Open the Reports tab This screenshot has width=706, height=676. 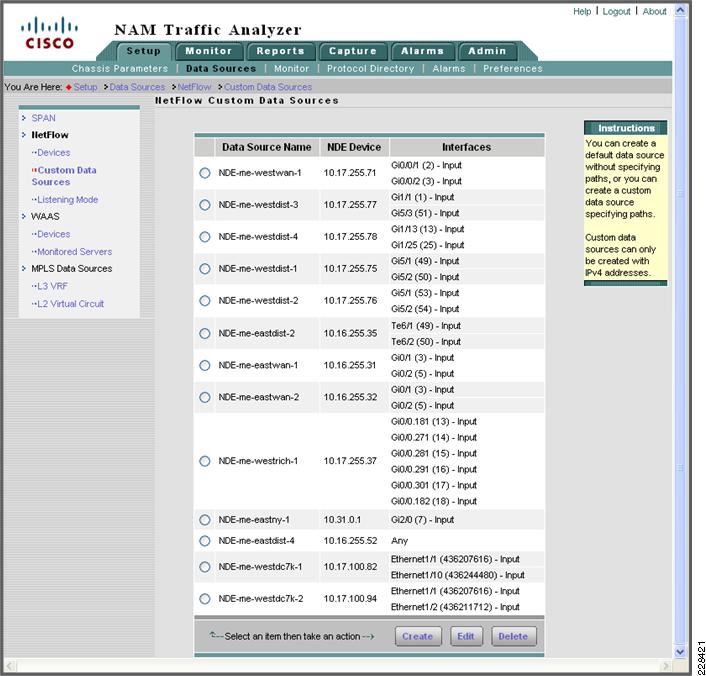281,51
